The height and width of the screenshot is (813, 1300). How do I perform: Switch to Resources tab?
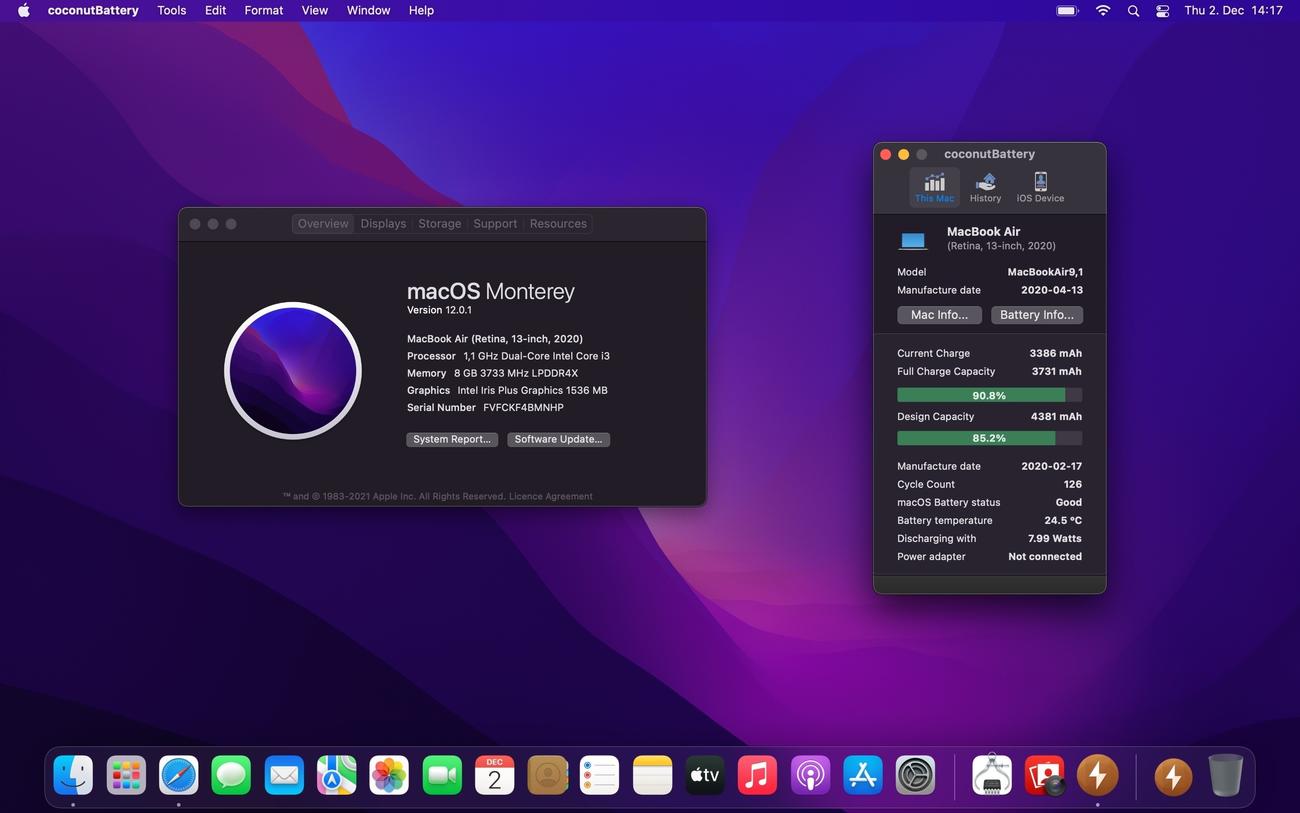pos(558,224)
